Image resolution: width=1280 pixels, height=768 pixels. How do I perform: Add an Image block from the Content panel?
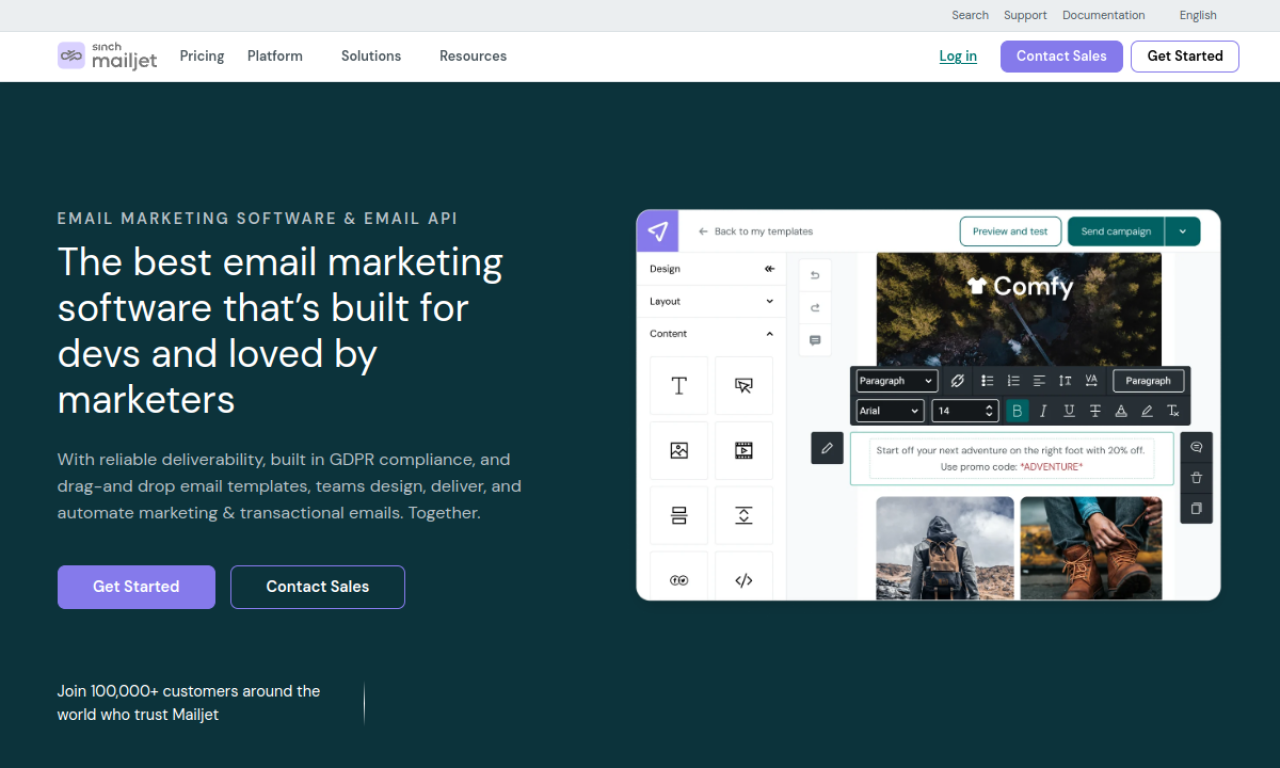click(x=679, y=450)
